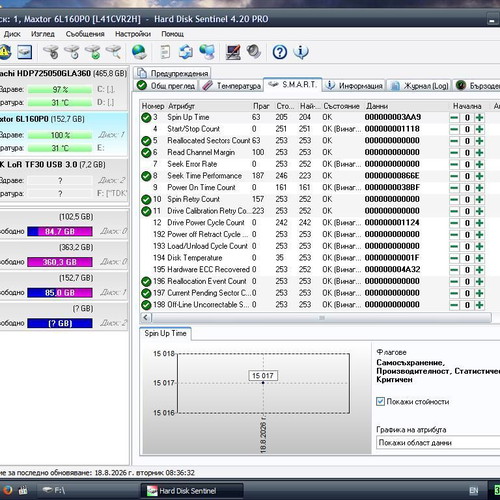The width and height of the screenshot is (500, 500).
Task: Open the Настройки menu
Action: [133, 34]
